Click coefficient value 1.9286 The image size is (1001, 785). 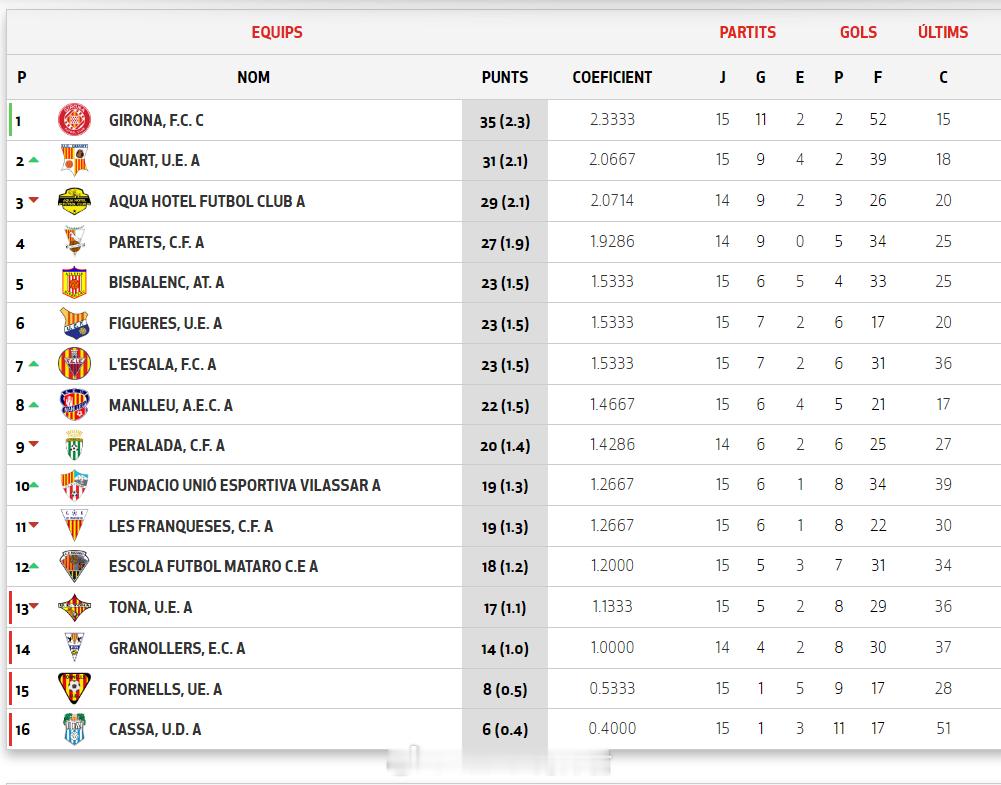612,241
